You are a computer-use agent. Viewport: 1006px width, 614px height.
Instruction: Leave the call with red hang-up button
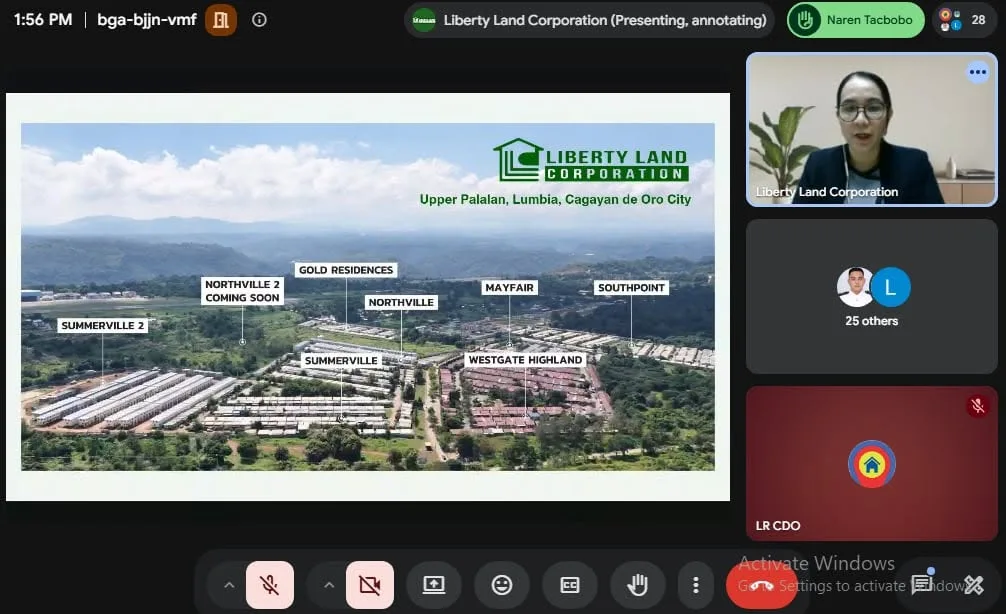pyautogui.click(x=762, y=584)
